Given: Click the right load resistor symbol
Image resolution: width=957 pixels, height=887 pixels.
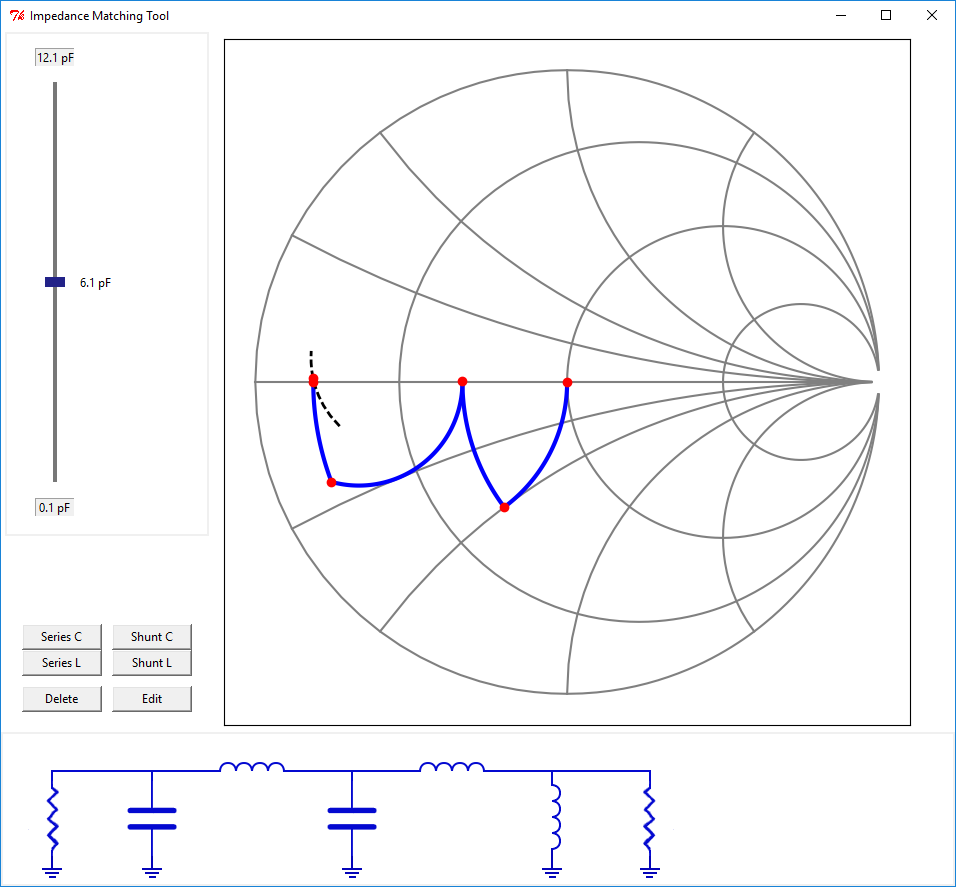Looking at the screenshot, I should coord(649,818).
